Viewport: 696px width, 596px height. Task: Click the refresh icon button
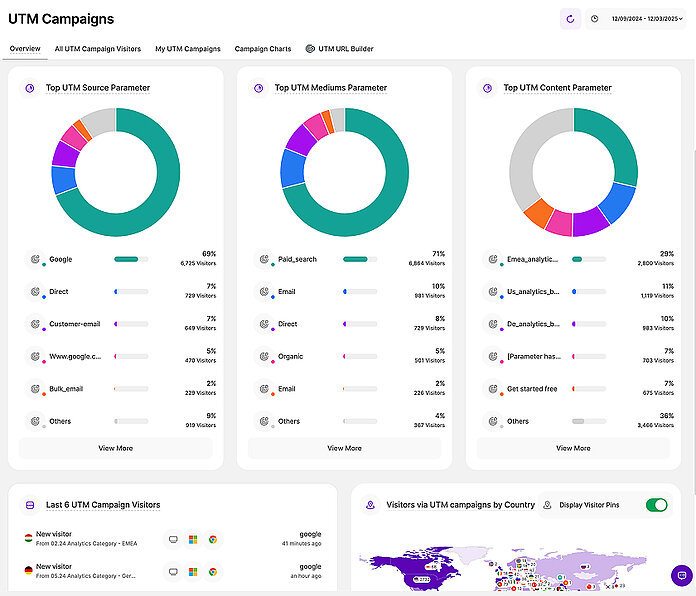[570, 18]
